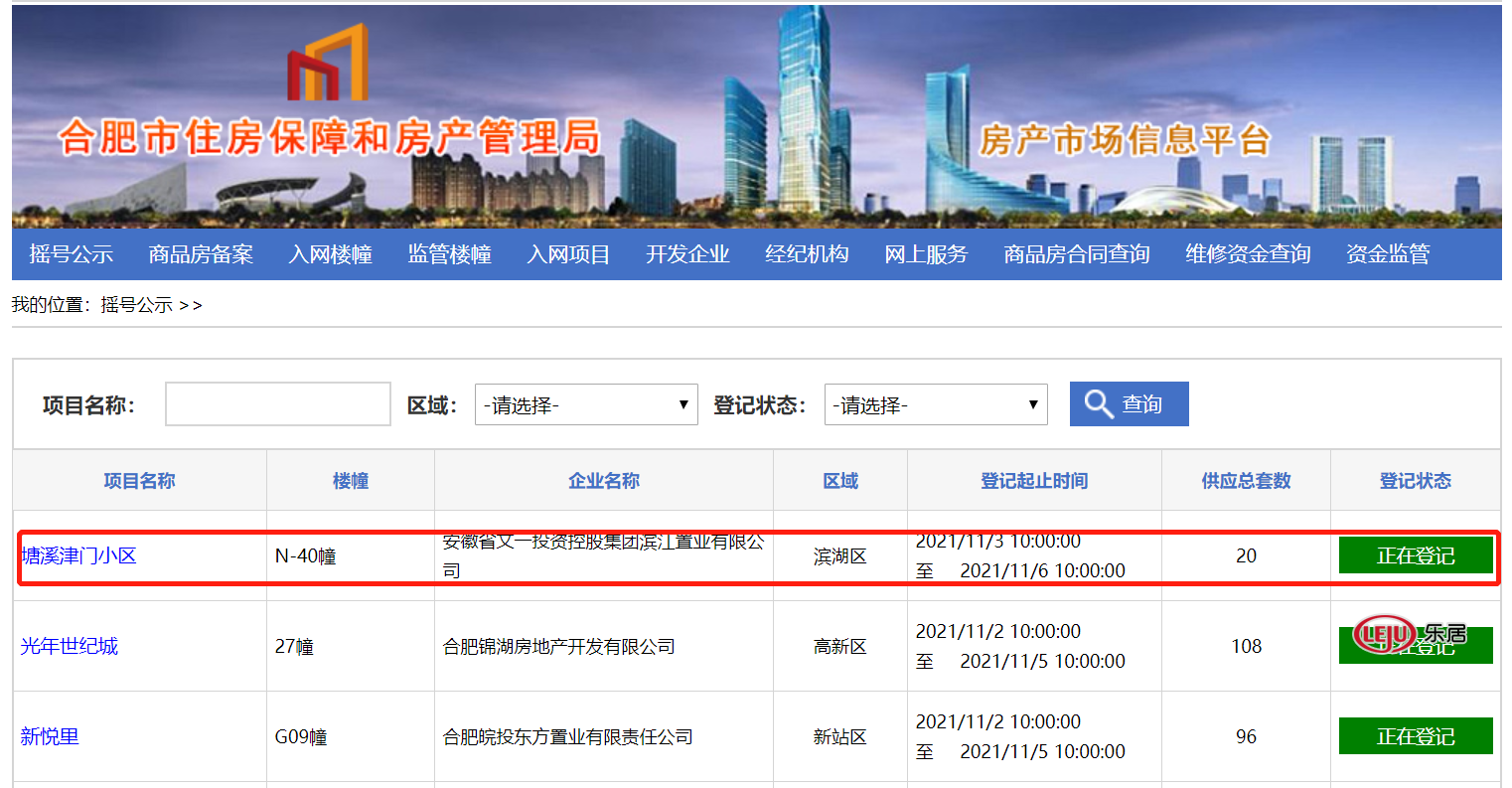The image size is (1512, 788).
Task: Open the 开发企业 navigation item
Action: point(688,254)
